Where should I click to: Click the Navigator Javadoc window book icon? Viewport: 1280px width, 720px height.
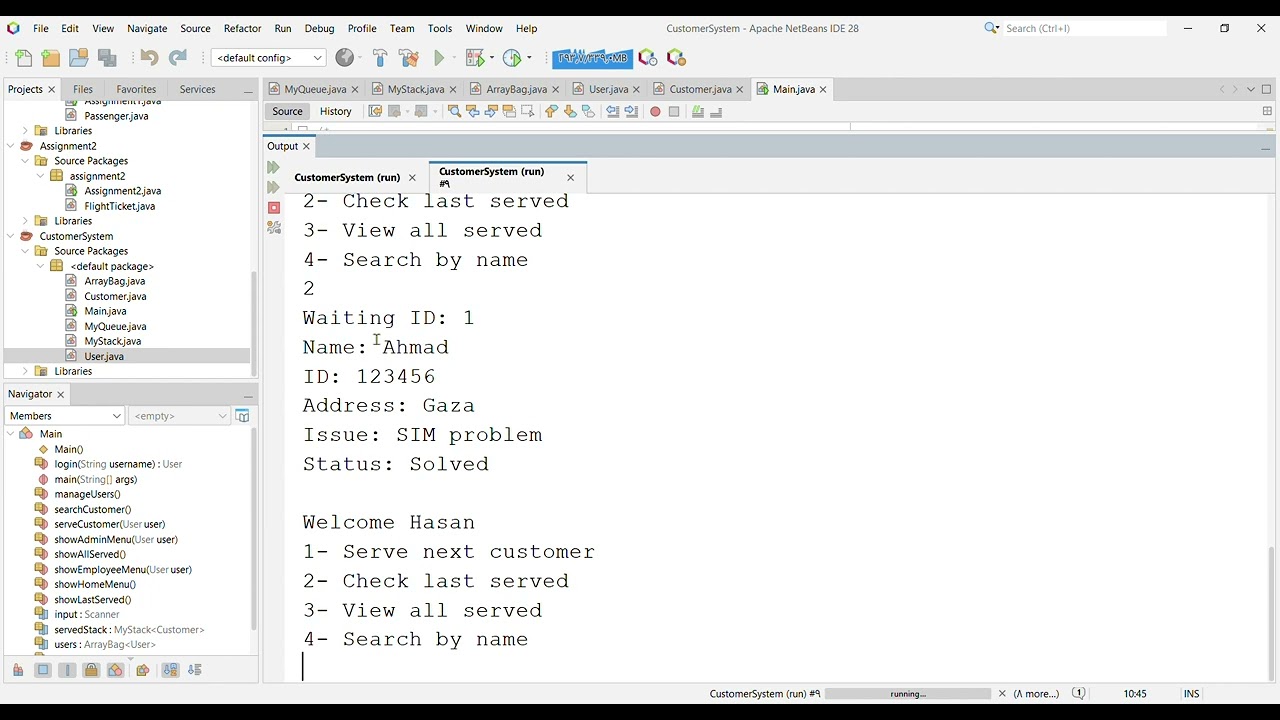click(x=242, y=415)
